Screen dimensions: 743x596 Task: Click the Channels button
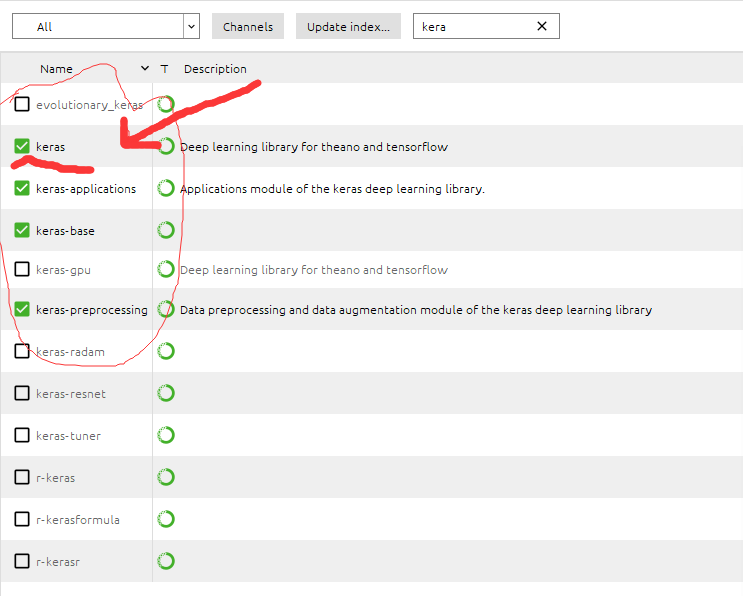[248, 27]
